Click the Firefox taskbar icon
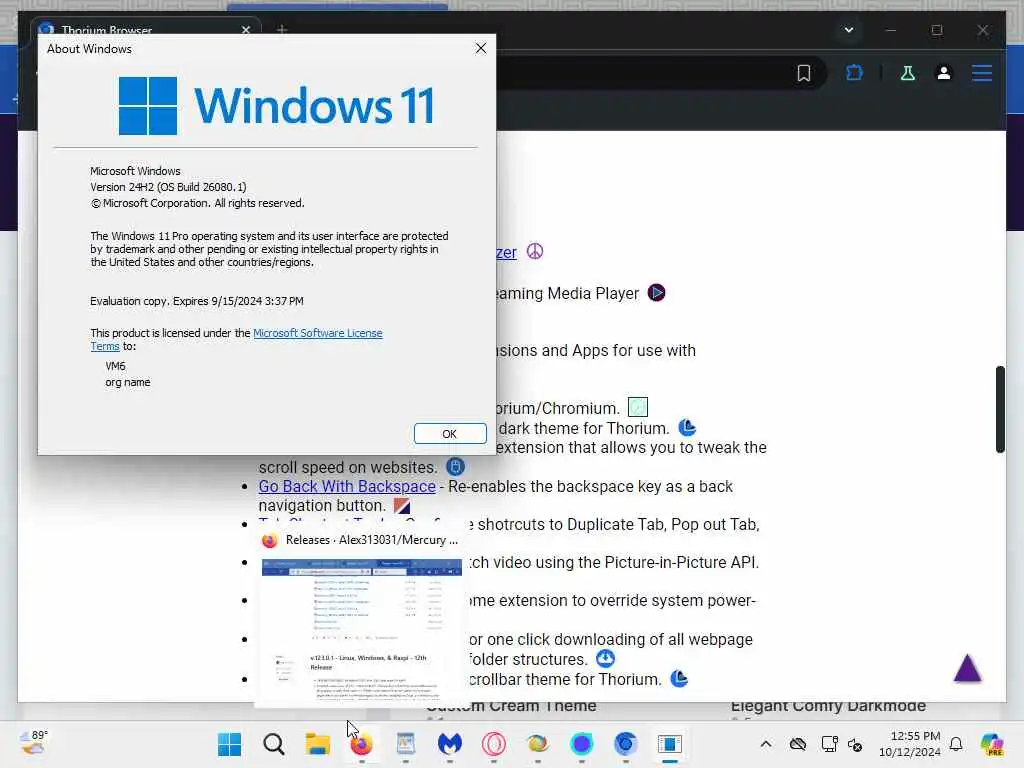Screen dimensions: 1024x768 tap(361, 744)
